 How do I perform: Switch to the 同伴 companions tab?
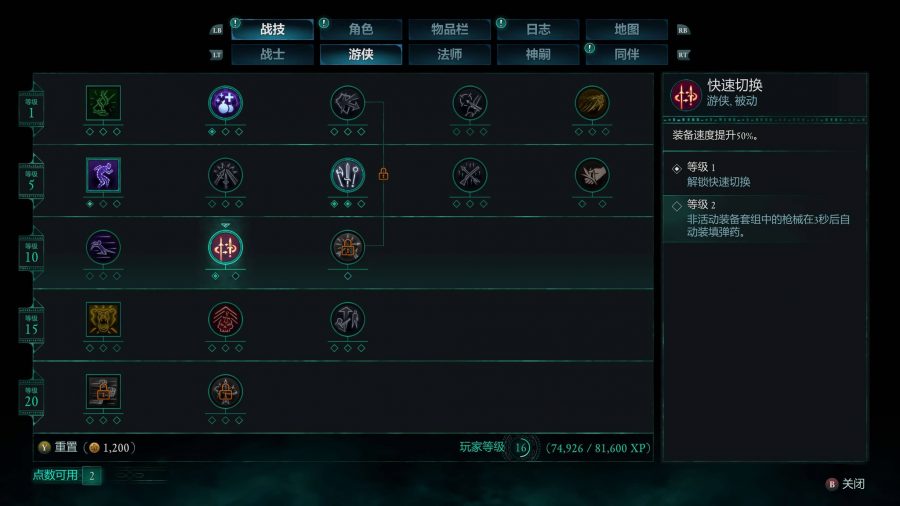click(x=626, y=55)
